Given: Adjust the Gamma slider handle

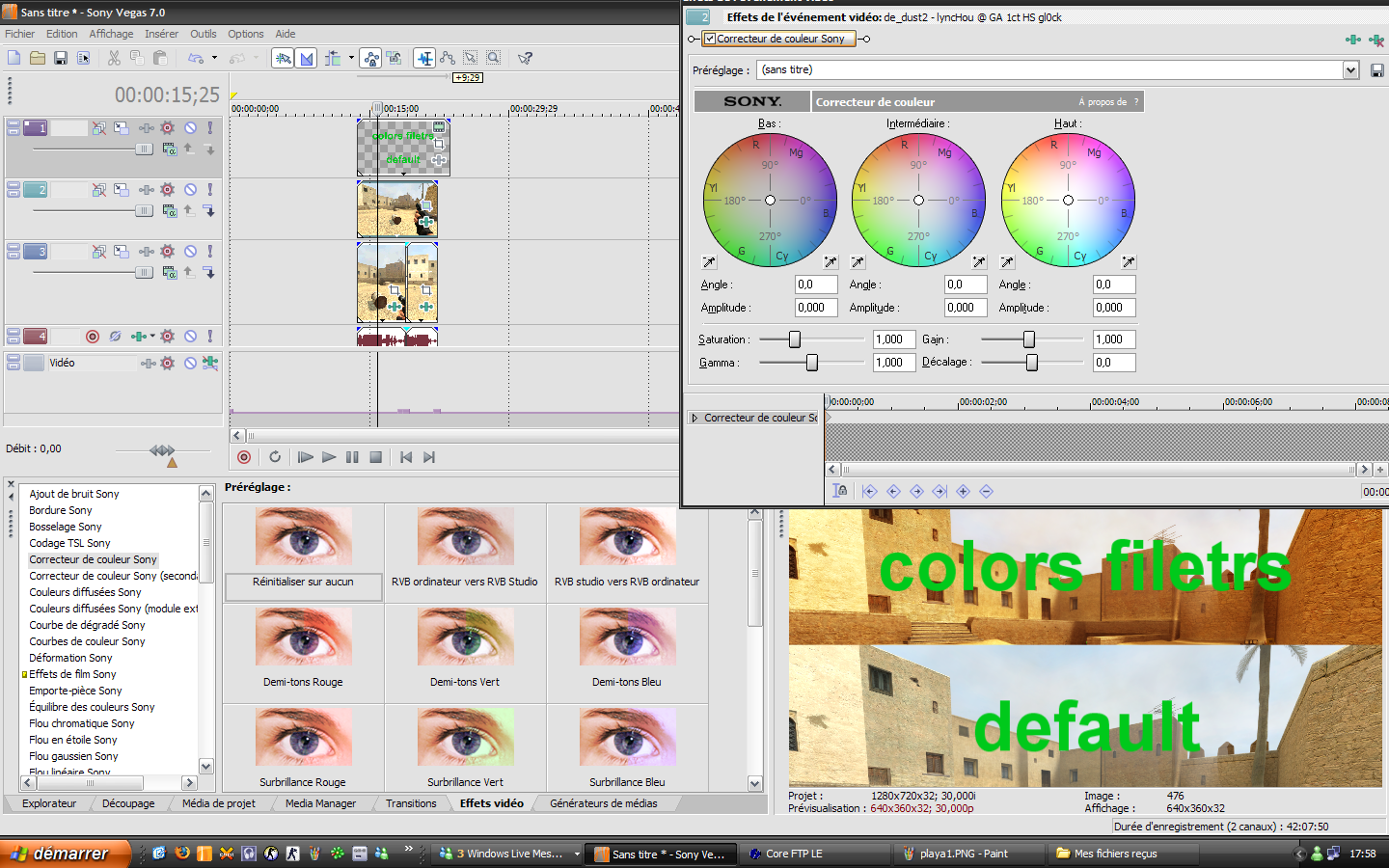Looking at the screenshot, I should 812,363.
